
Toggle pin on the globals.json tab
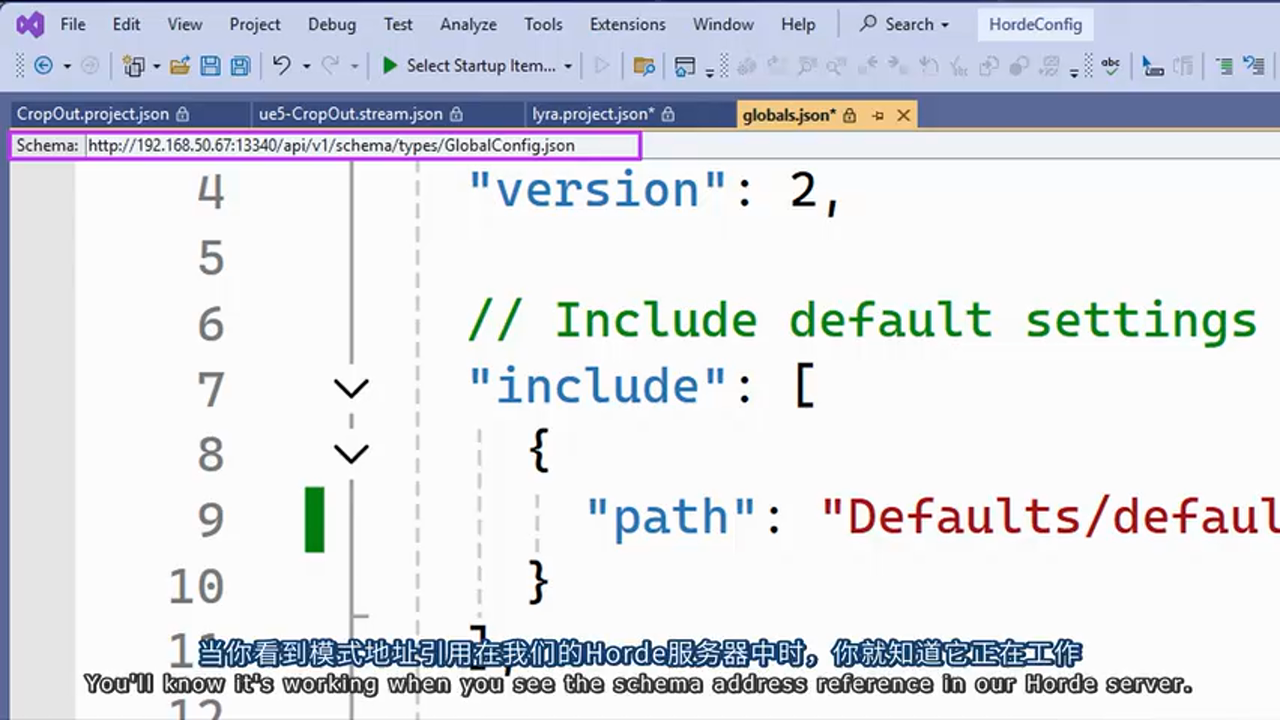pyautogui.click(x=878, y=115)
